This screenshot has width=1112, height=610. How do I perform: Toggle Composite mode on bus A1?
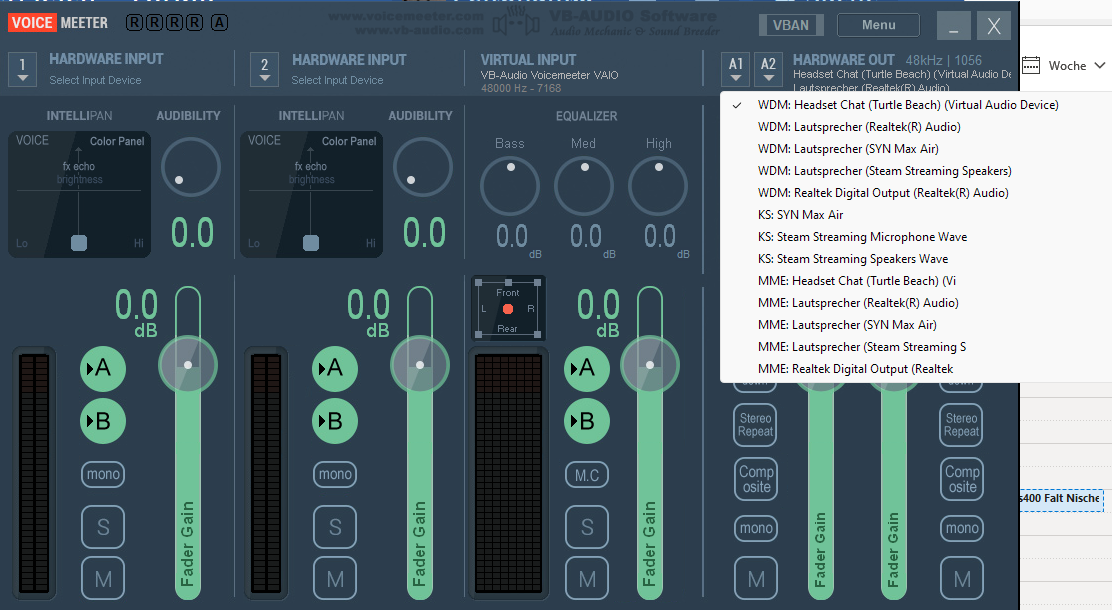pos(756,479)
